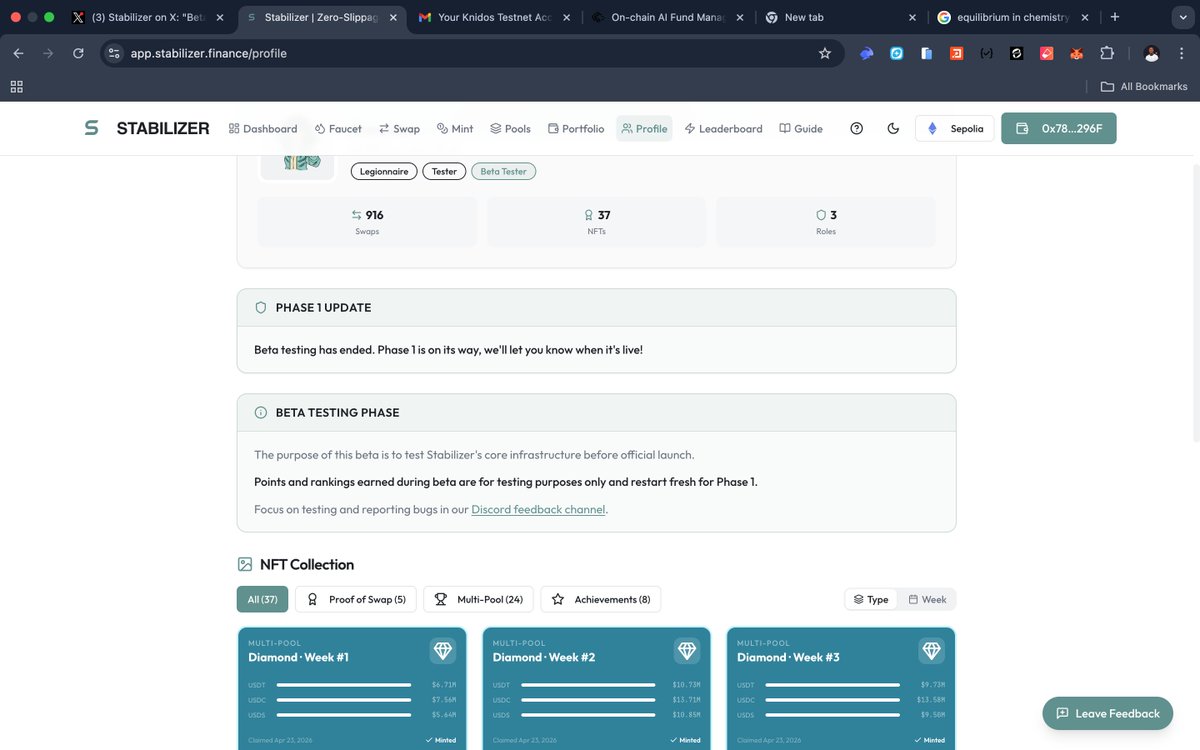Open the Guide page
This screenshot has width=1200, height=750.
pyautogui.click(x=801, y=128)
